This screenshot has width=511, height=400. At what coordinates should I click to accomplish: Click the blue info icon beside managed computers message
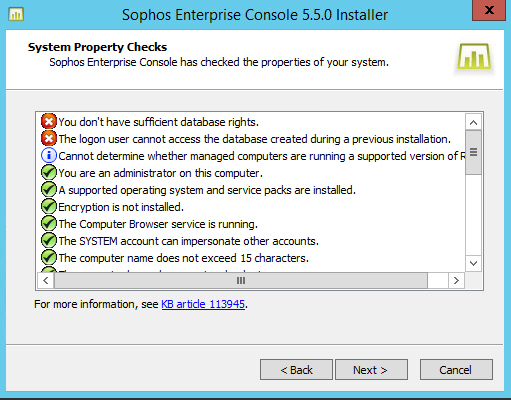pos(49,155)
